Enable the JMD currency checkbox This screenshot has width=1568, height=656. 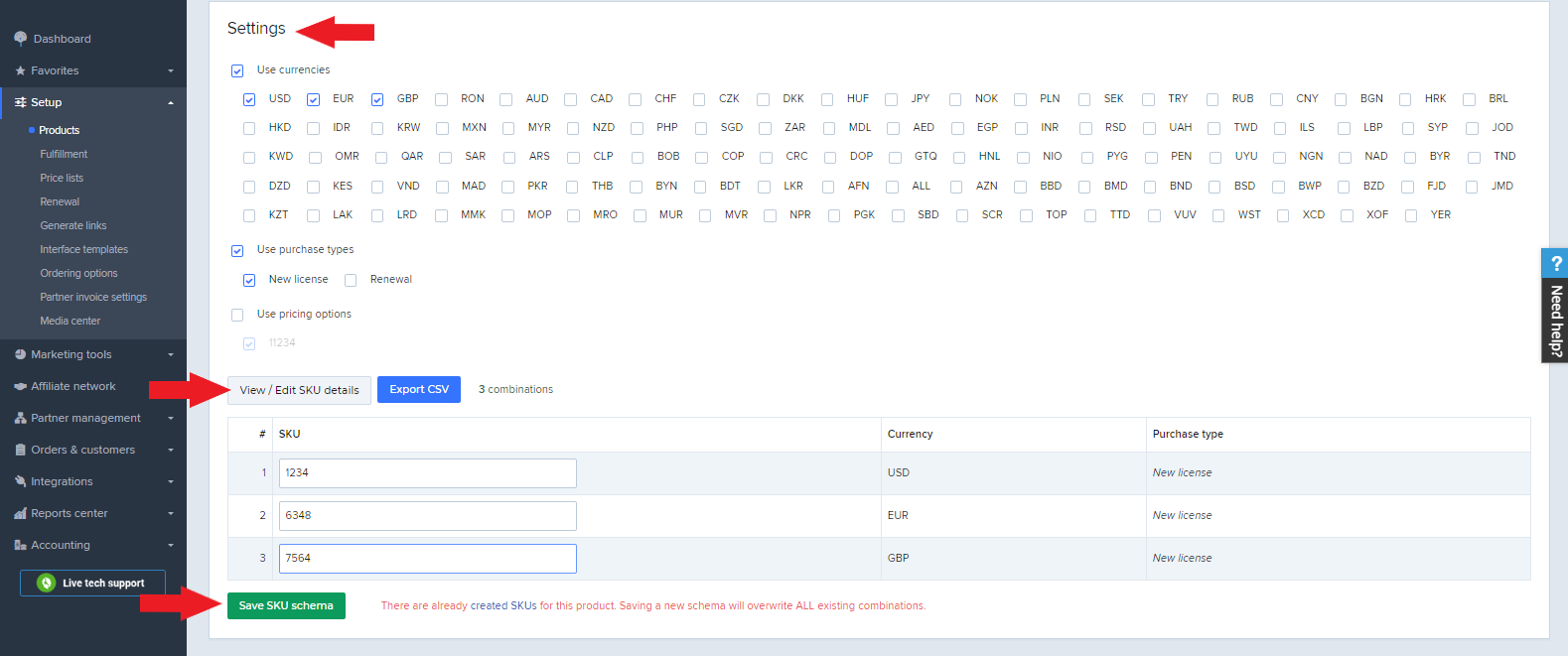[1472, 187]
